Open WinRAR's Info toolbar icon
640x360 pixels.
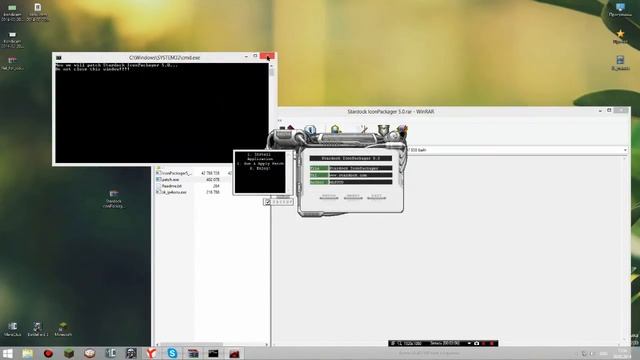click(x=310, y=130)
